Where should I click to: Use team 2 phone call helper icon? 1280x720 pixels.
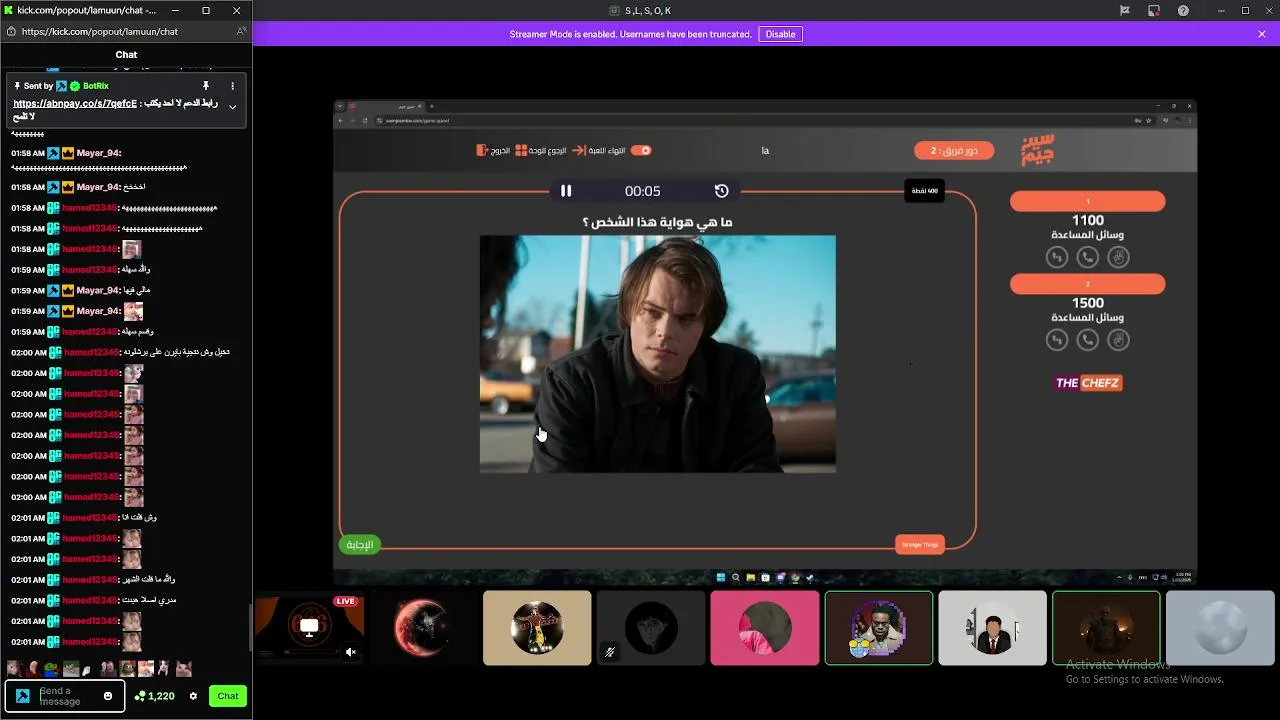coord(1088,341)
